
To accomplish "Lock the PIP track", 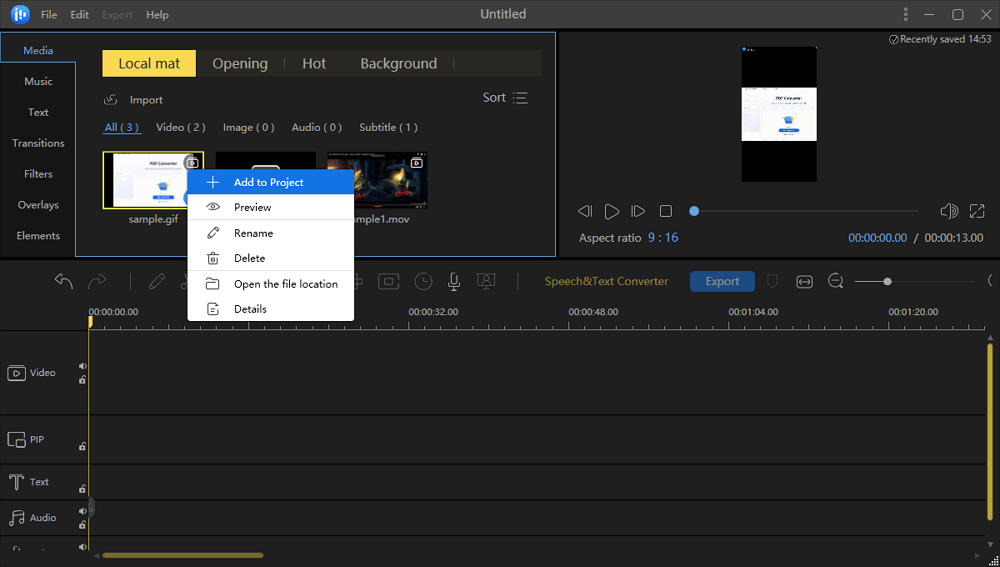I will tap(83, 447).
